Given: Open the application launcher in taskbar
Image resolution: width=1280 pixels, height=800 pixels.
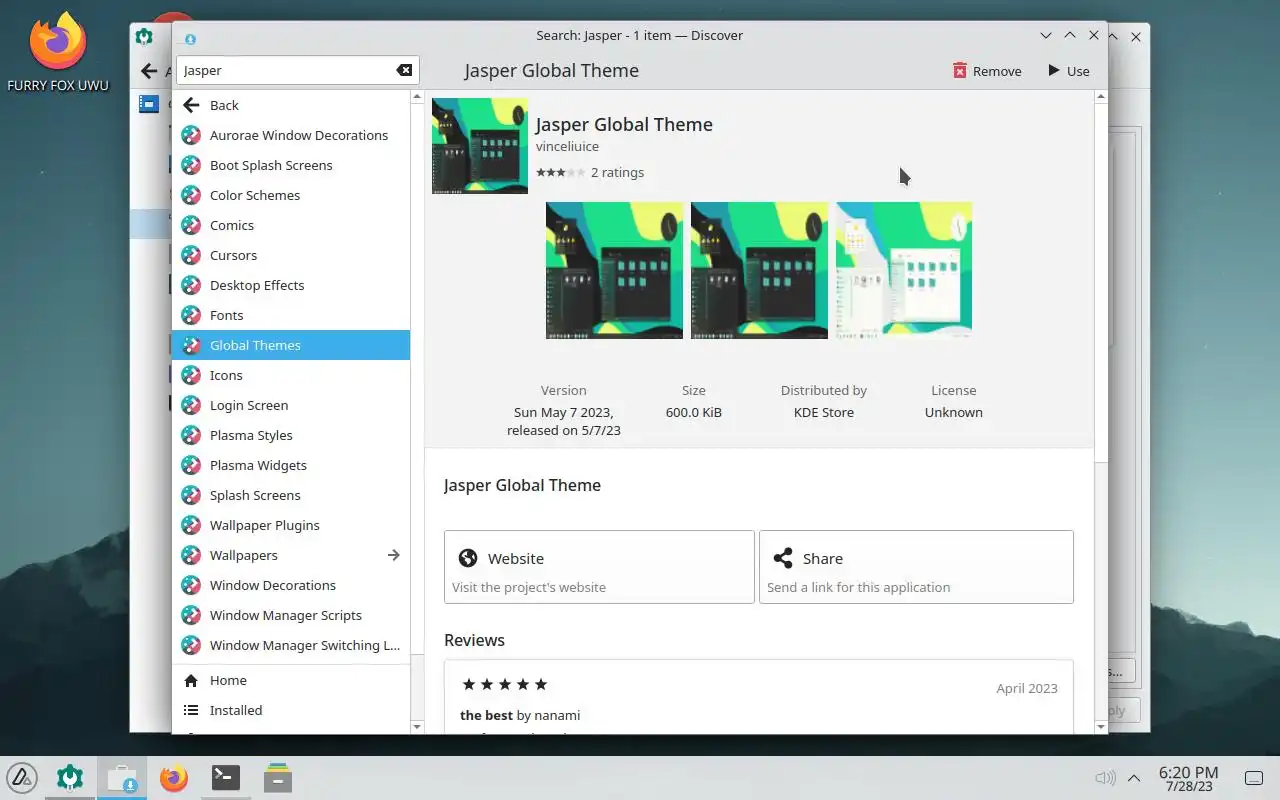Looking at the screenshot, I should pos(22,777).
